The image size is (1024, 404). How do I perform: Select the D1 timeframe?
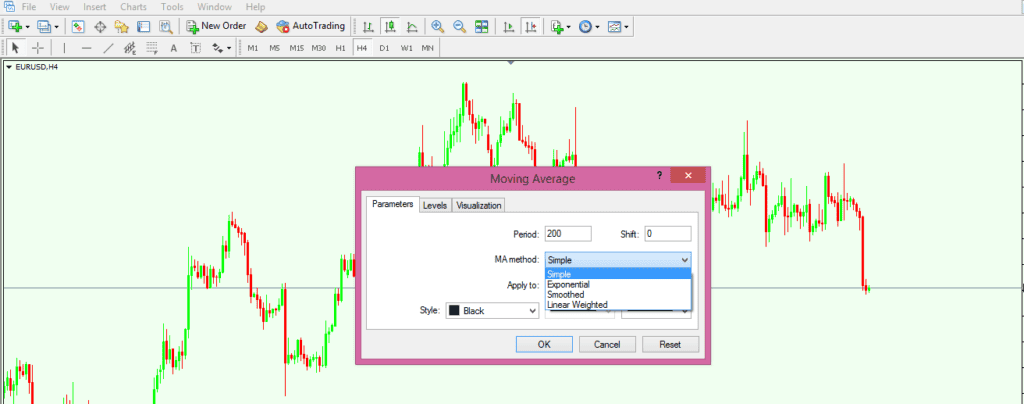[x=384, y=48]
